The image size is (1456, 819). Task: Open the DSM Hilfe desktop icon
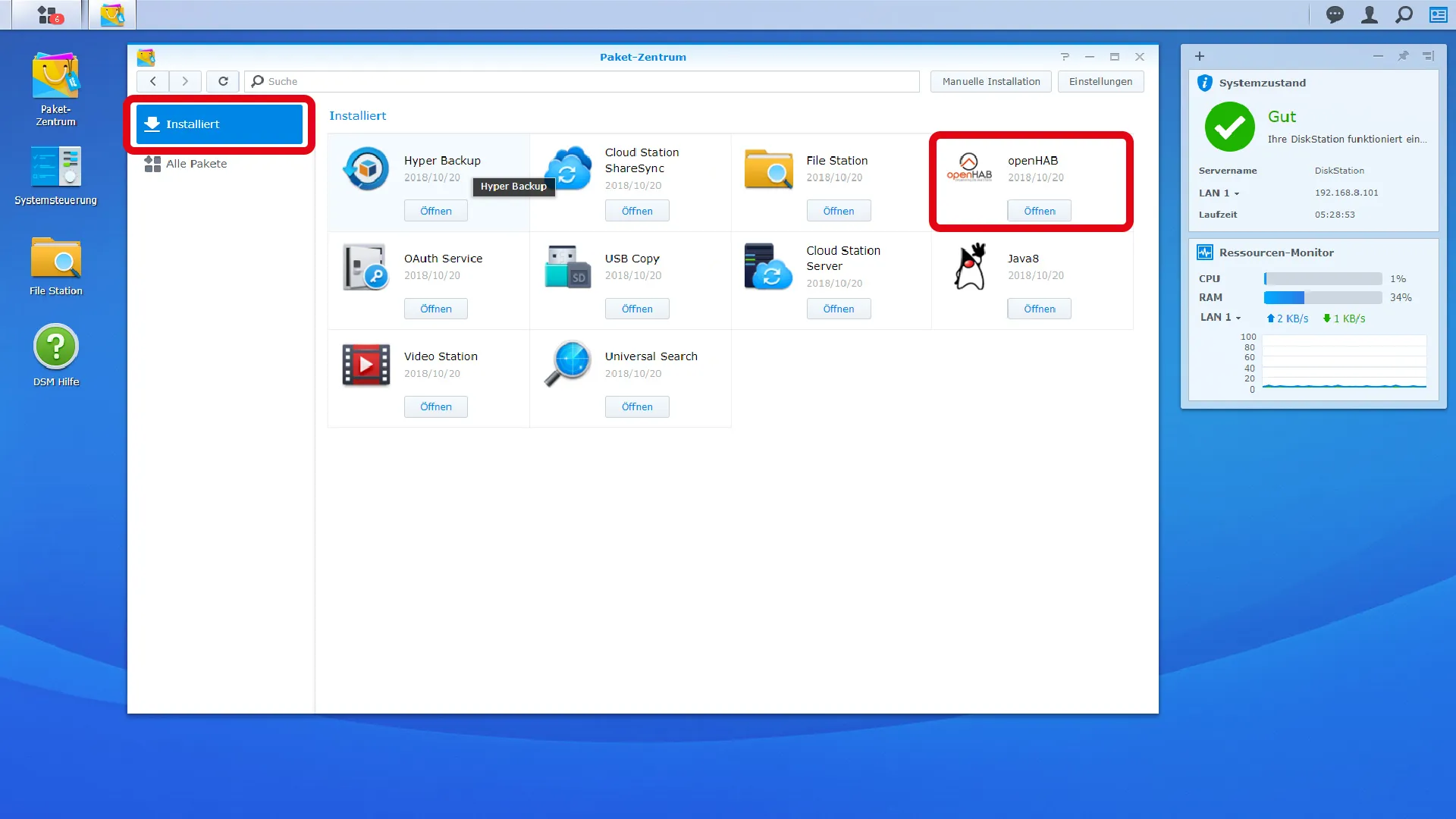click(55, 355)
